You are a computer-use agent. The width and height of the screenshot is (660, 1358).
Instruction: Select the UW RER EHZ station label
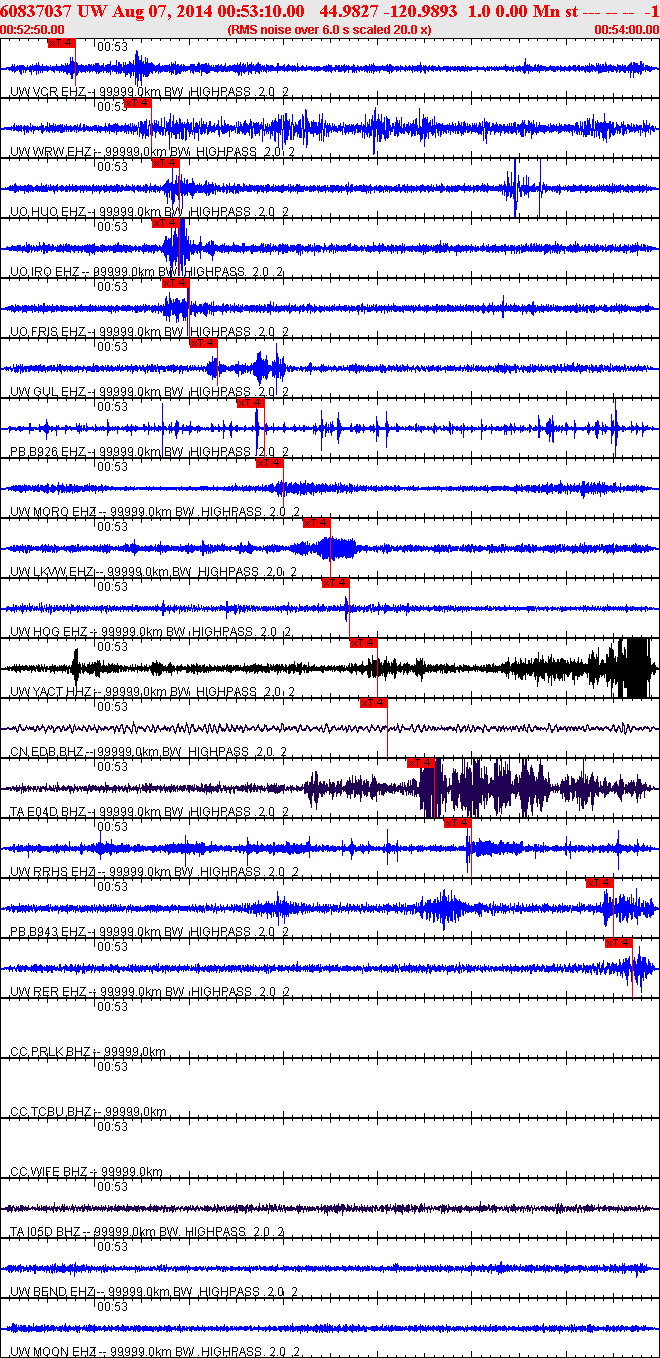coord(150,991)
